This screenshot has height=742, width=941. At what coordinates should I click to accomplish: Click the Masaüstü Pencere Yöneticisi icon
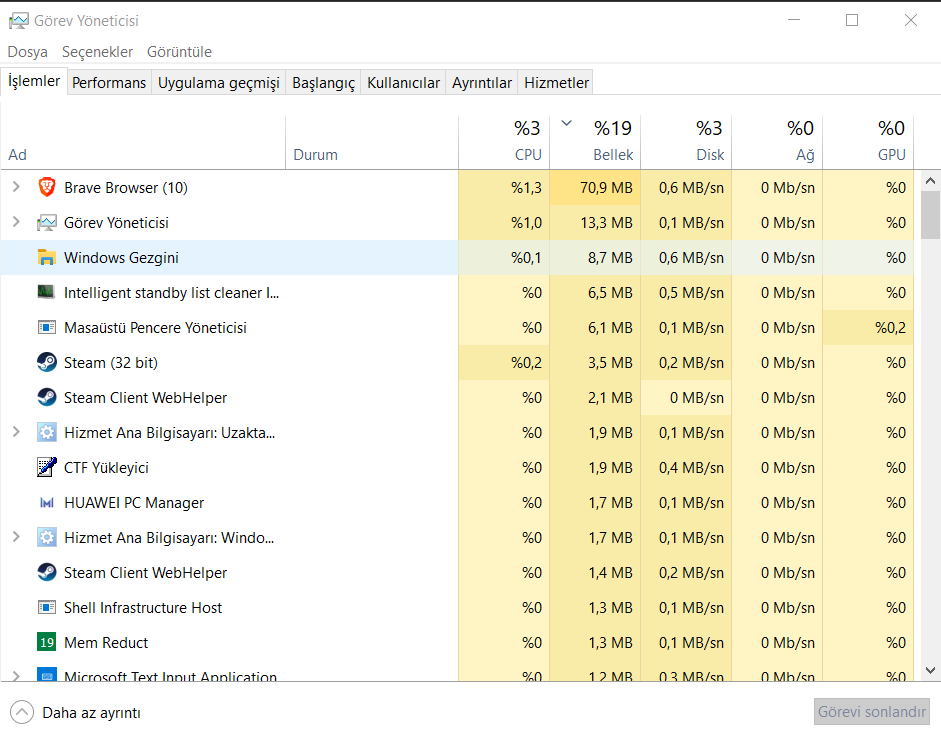tap(46, 327)
